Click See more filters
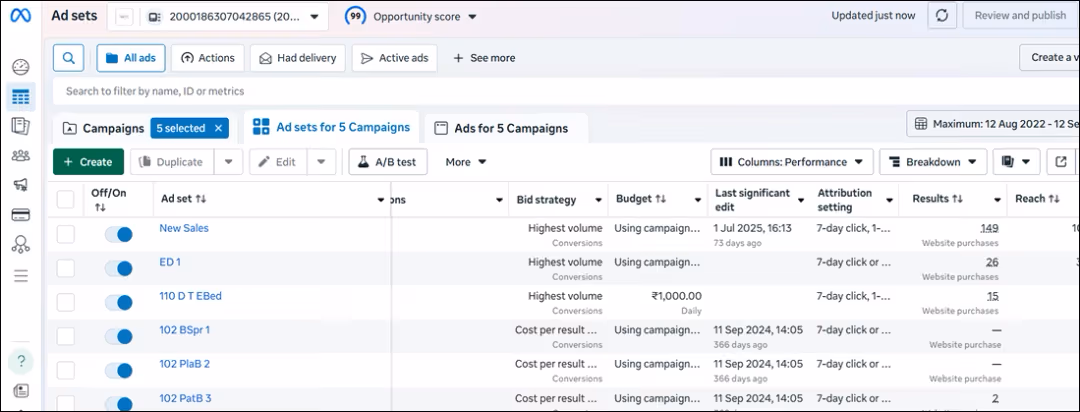Screen dimensions: 1080x412 pyautogui.click(x=484, y=58)
